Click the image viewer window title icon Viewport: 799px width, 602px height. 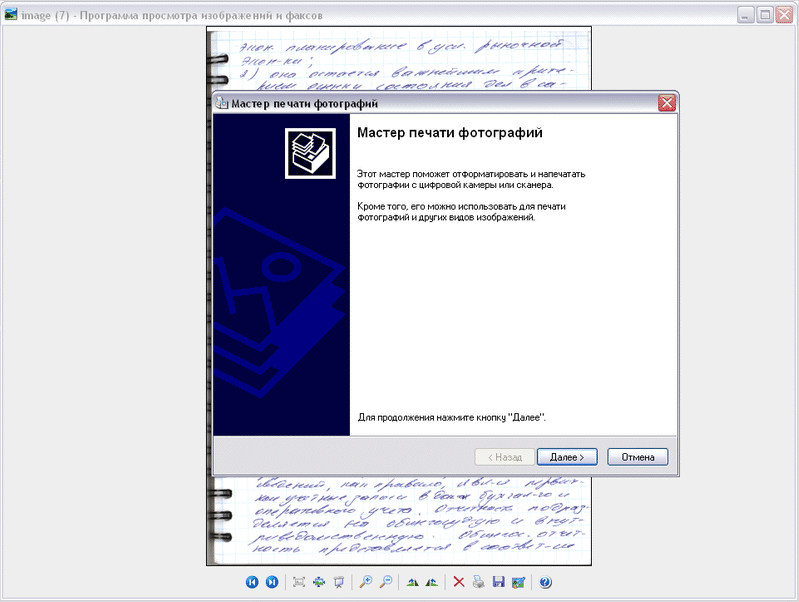click(x=11, y=15)
